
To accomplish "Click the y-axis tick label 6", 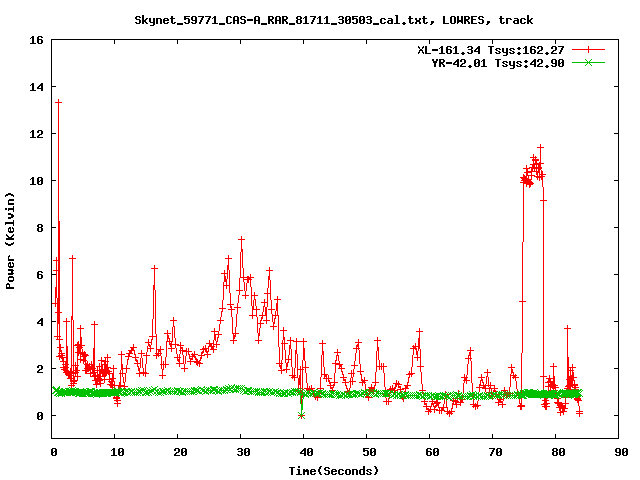I will tap(40, 275).
